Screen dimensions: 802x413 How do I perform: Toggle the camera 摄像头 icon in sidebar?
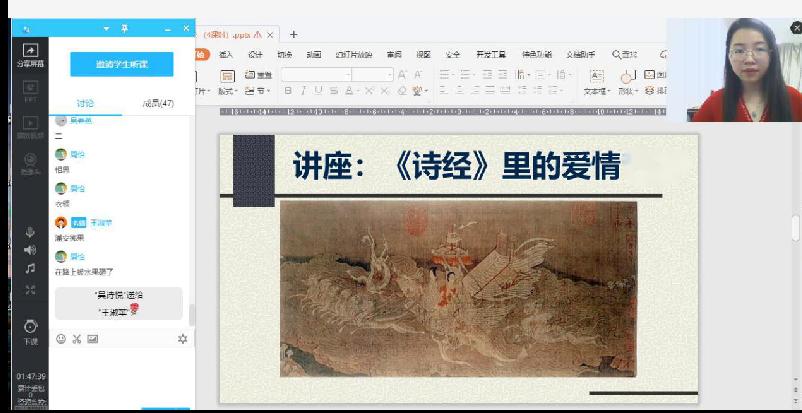(x=30, y=164)
